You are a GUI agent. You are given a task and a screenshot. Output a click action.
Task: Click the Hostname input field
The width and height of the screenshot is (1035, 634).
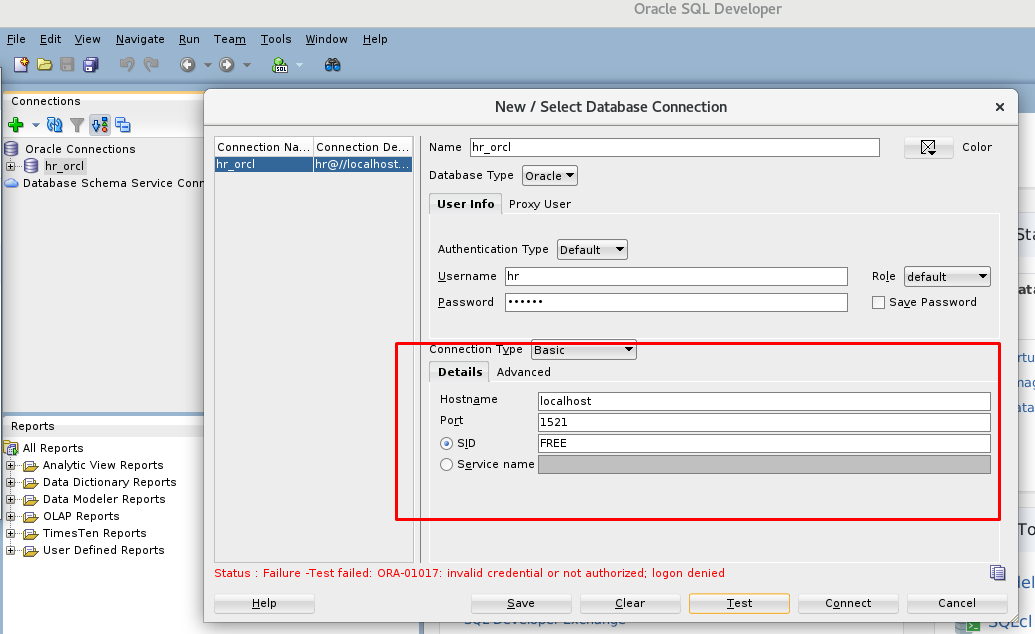[x=764, y=401]
